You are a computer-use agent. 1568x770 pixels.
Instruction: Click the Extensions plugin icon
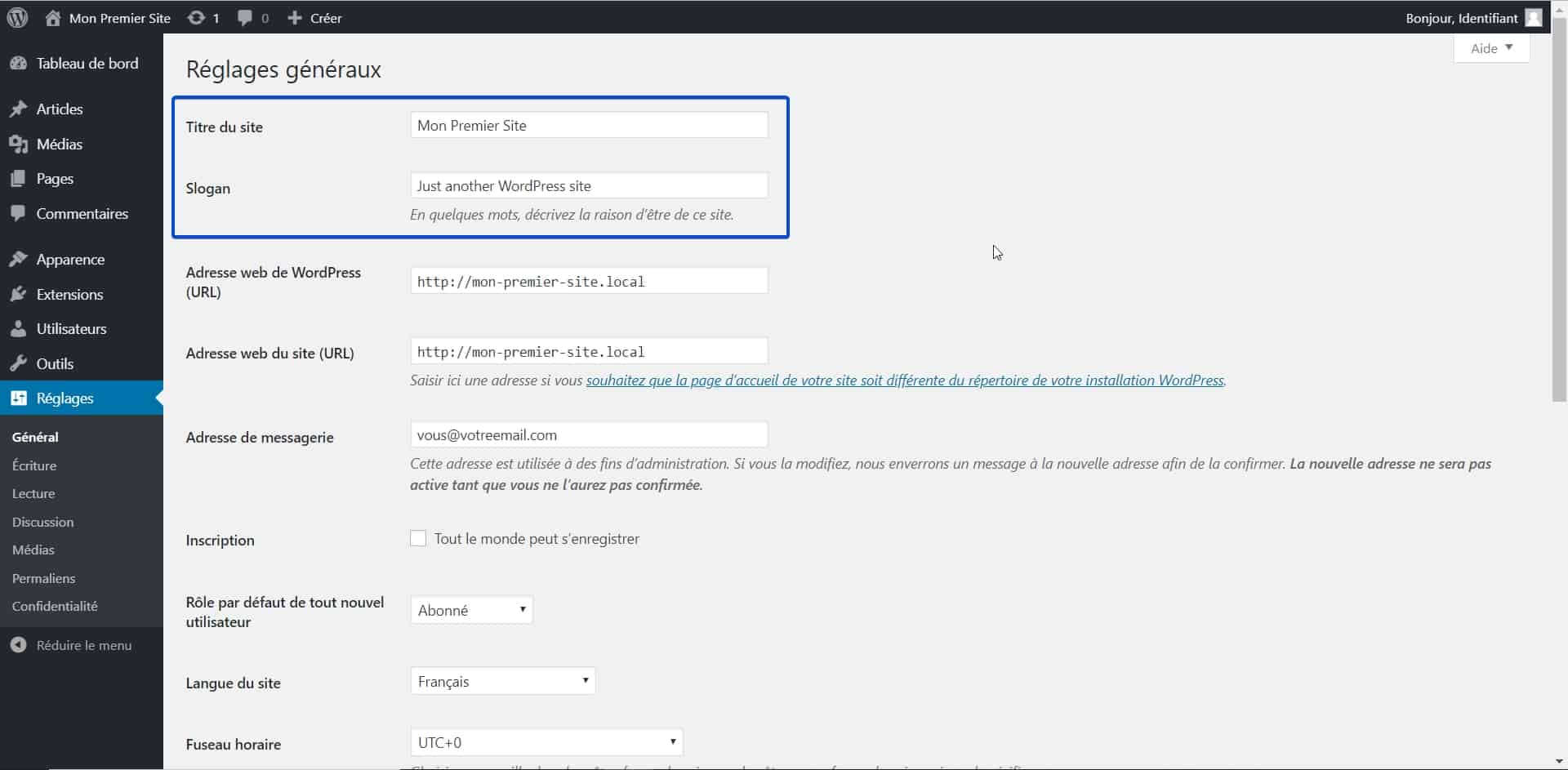(x=18, y=294)
